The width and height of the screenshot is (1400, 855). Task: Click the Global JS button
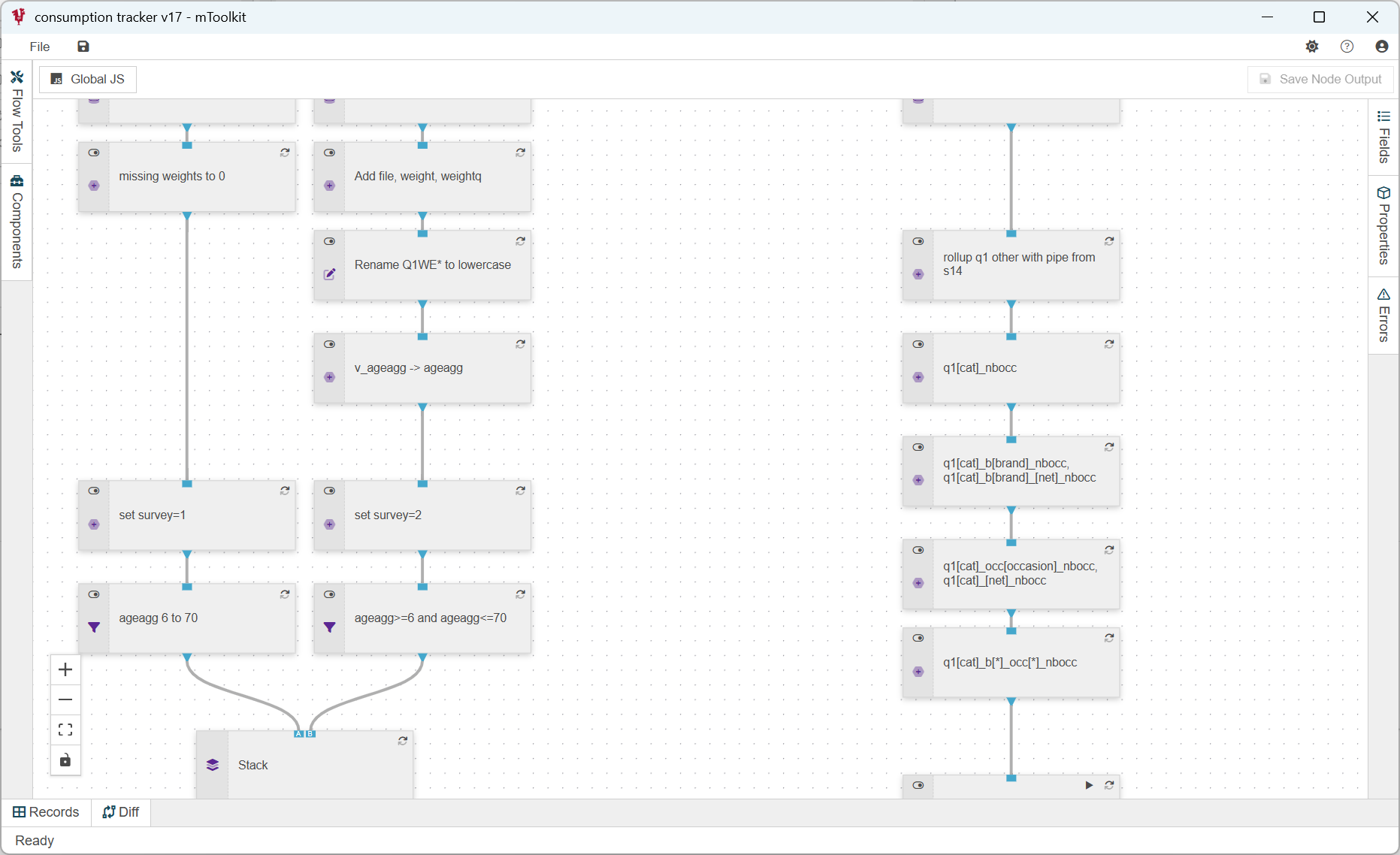click(x=88, y=79)
